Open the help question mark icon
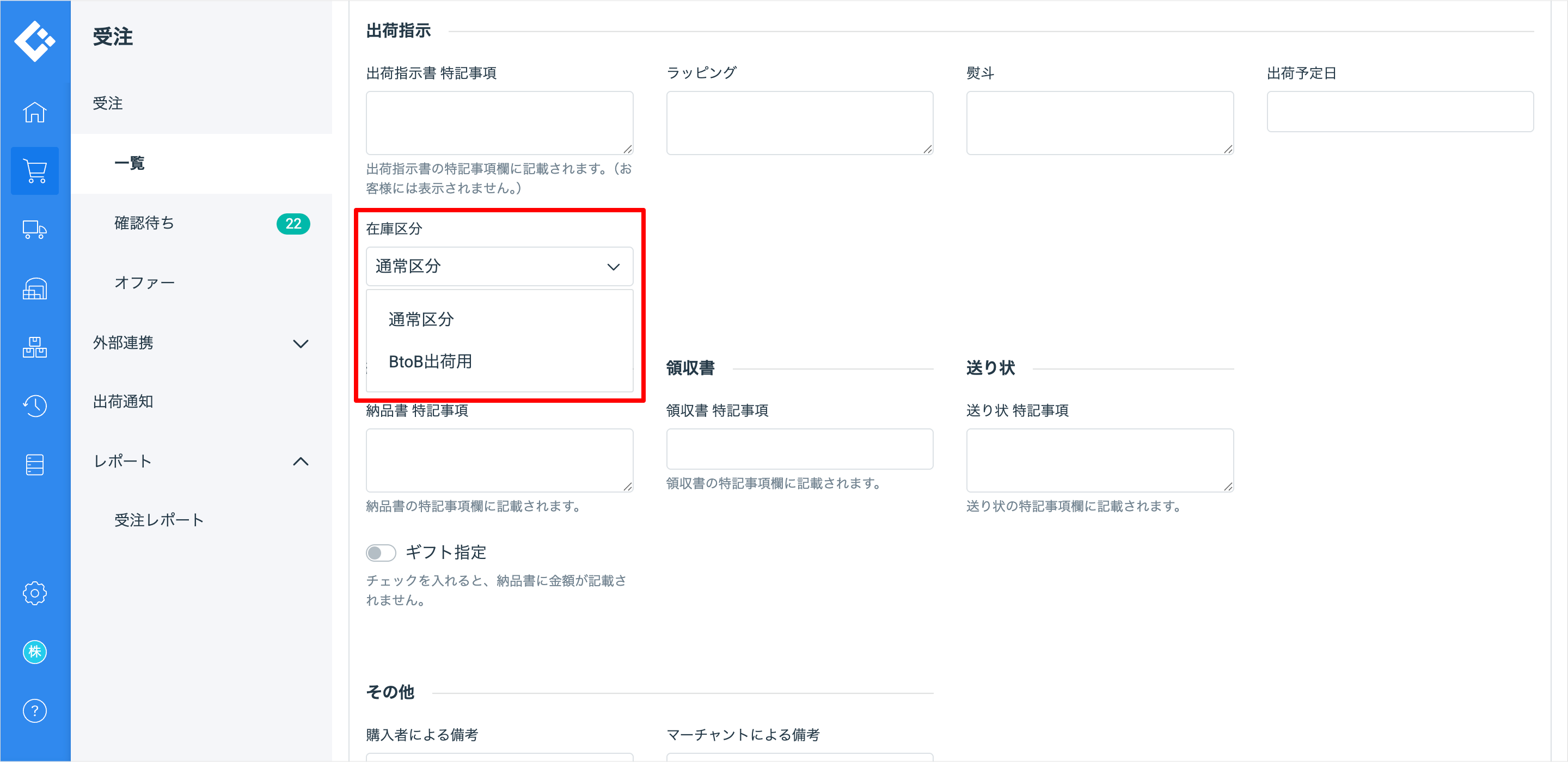Screen dimensions: 1568x762 click(x=35, y=711)
